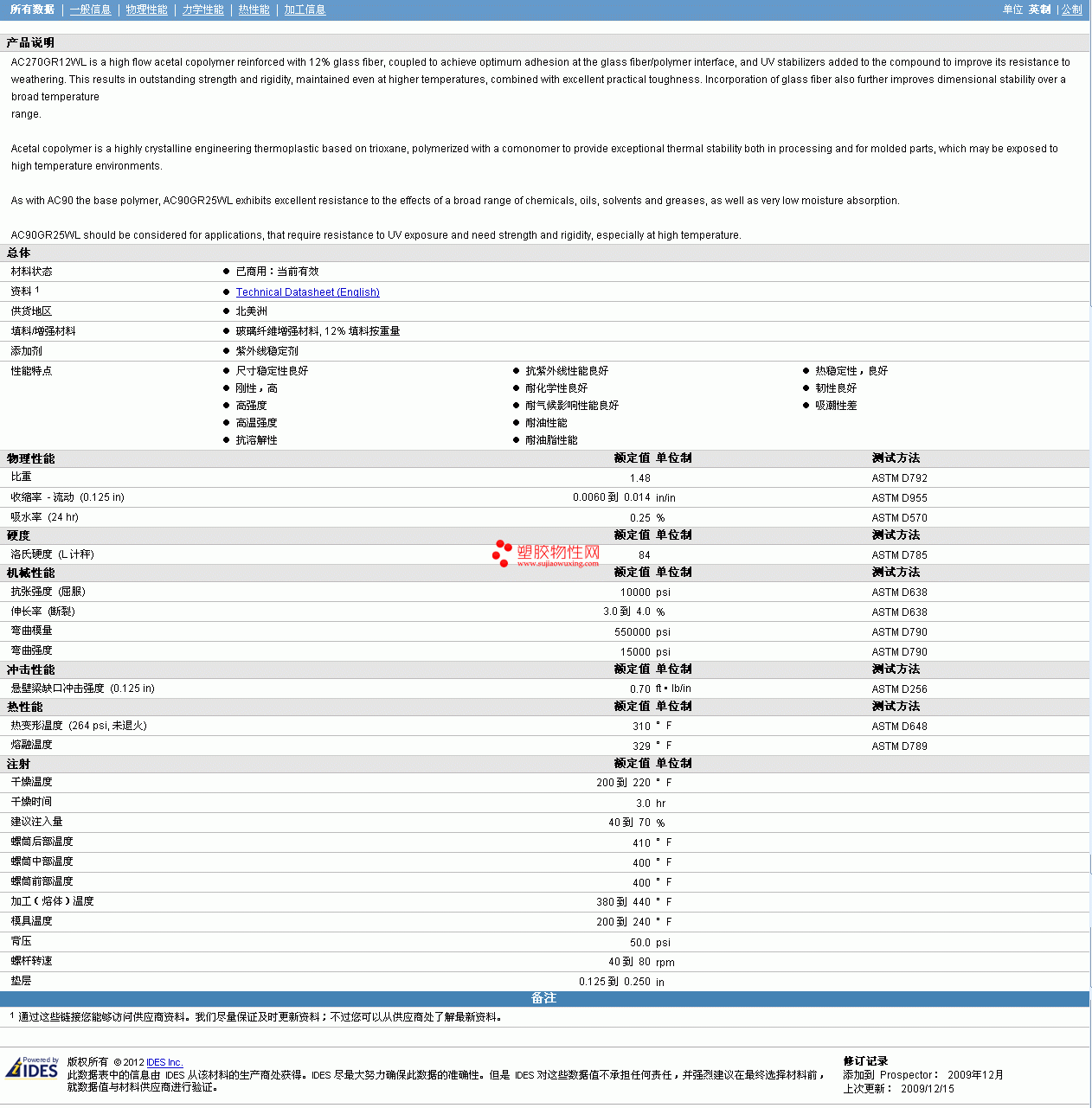Select ASTM D256 impact method

click(900, 689)
